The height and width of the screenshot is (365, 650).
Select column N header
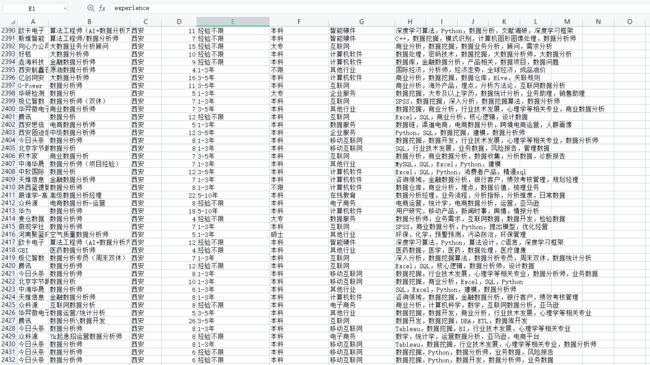click(598, 22)
